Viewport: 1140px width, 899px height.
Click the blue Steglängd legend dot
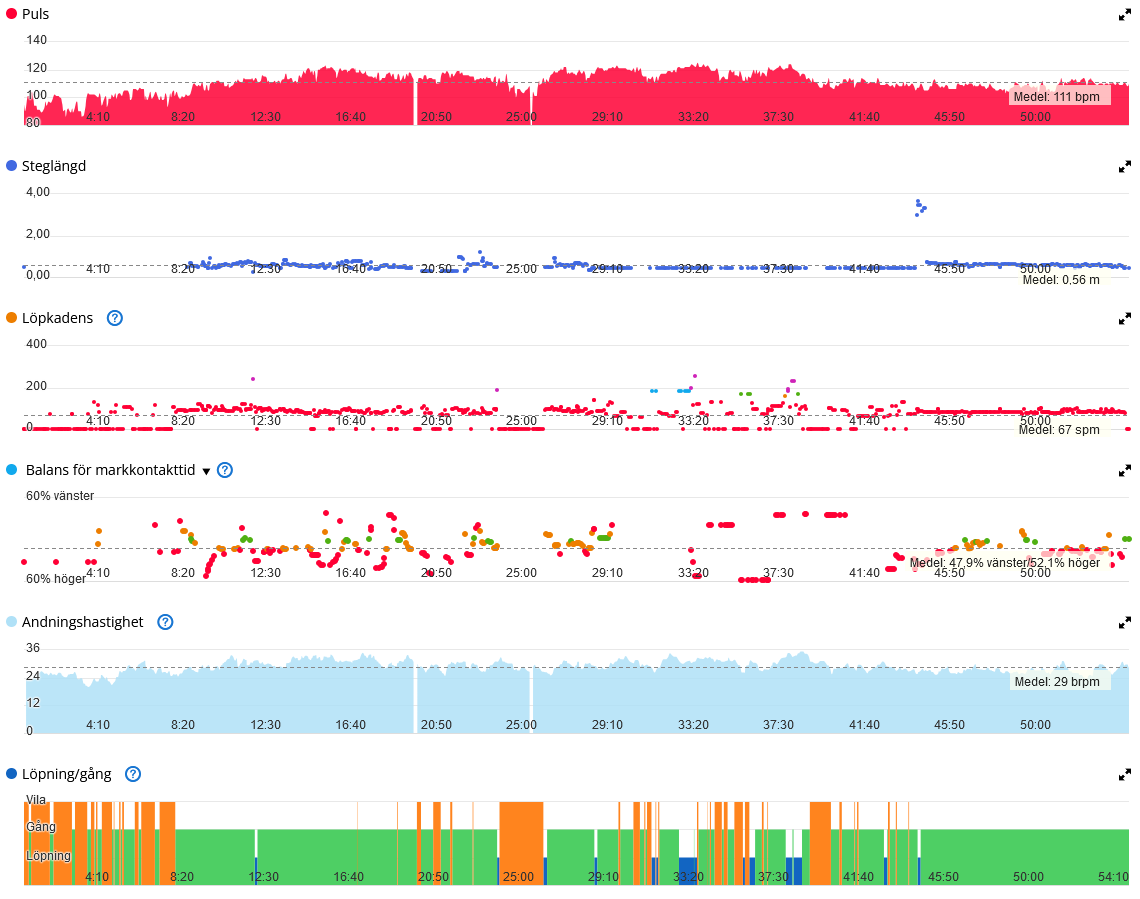12,166
